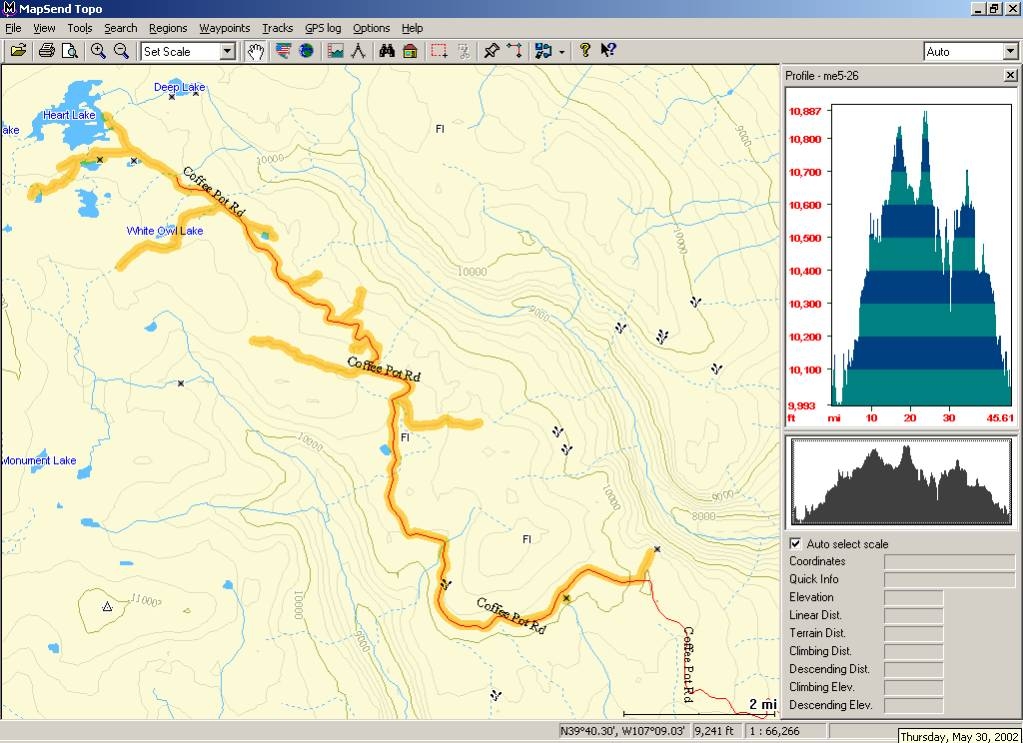Click the 10,887 peak elevation label

(x=805, y=112)
